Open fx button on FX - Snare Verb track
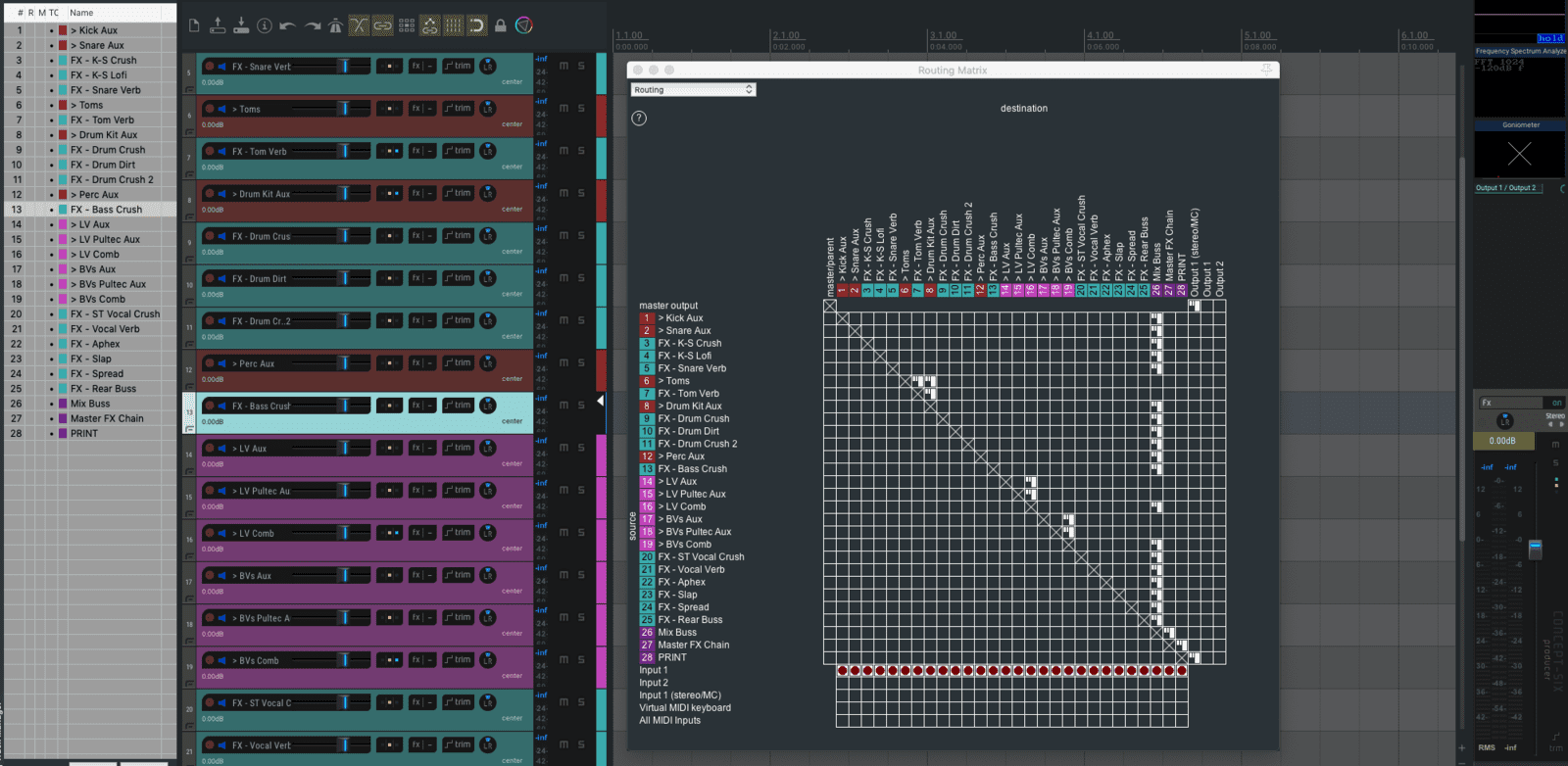This screenshot has width=1568, height=766. click(422, 67)
